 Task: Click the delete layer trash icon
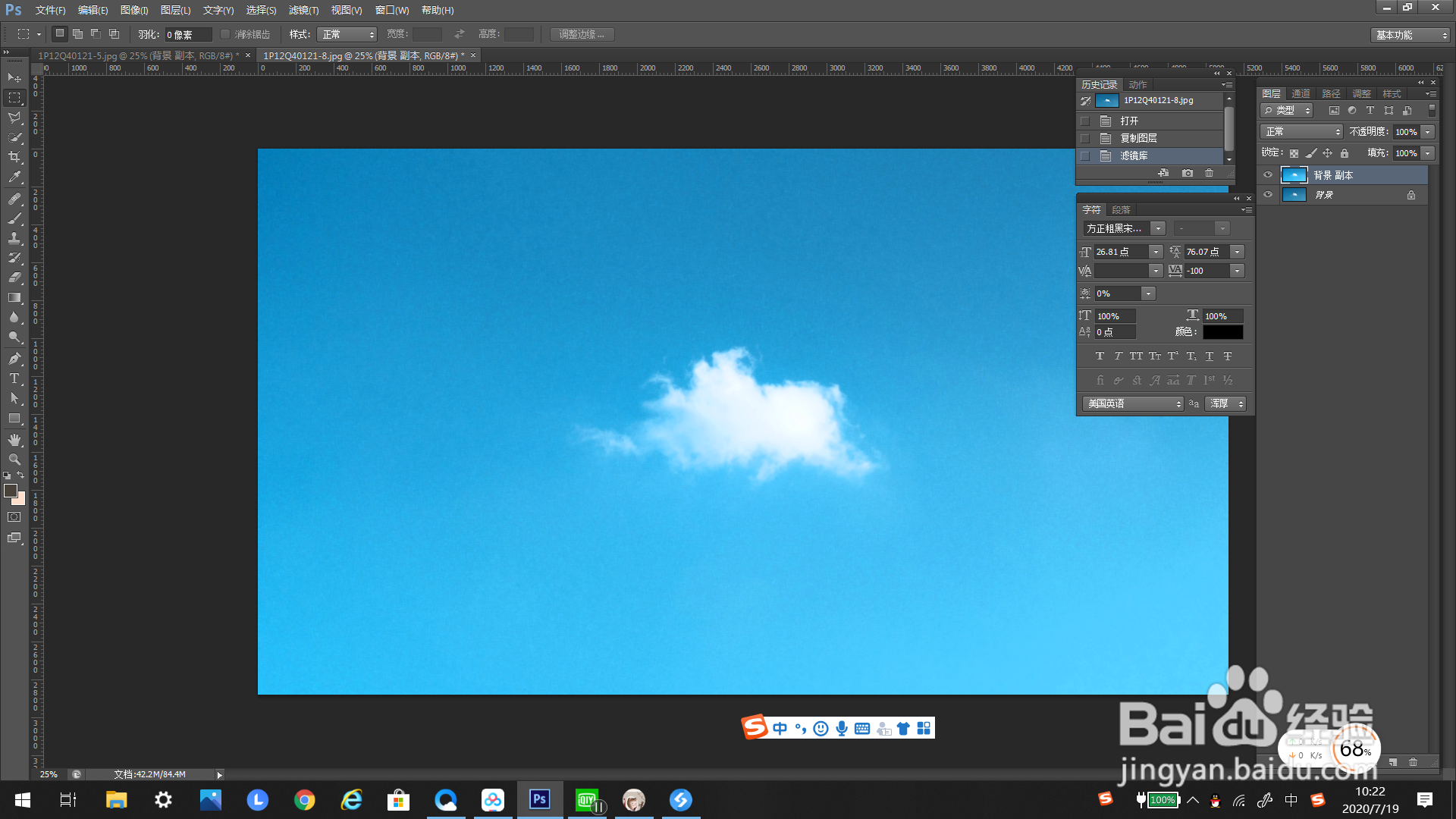1413,762
